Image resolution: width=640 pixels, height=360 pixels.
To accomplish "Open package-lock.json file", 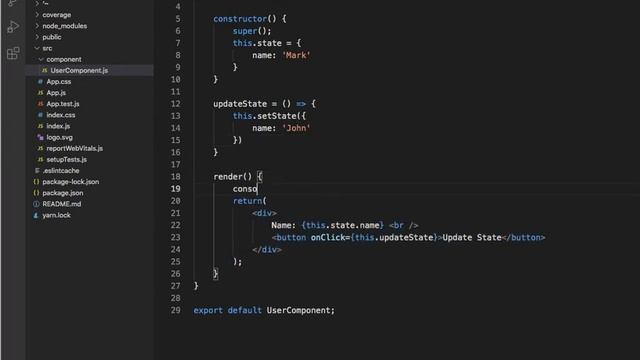I will (71, 182).
